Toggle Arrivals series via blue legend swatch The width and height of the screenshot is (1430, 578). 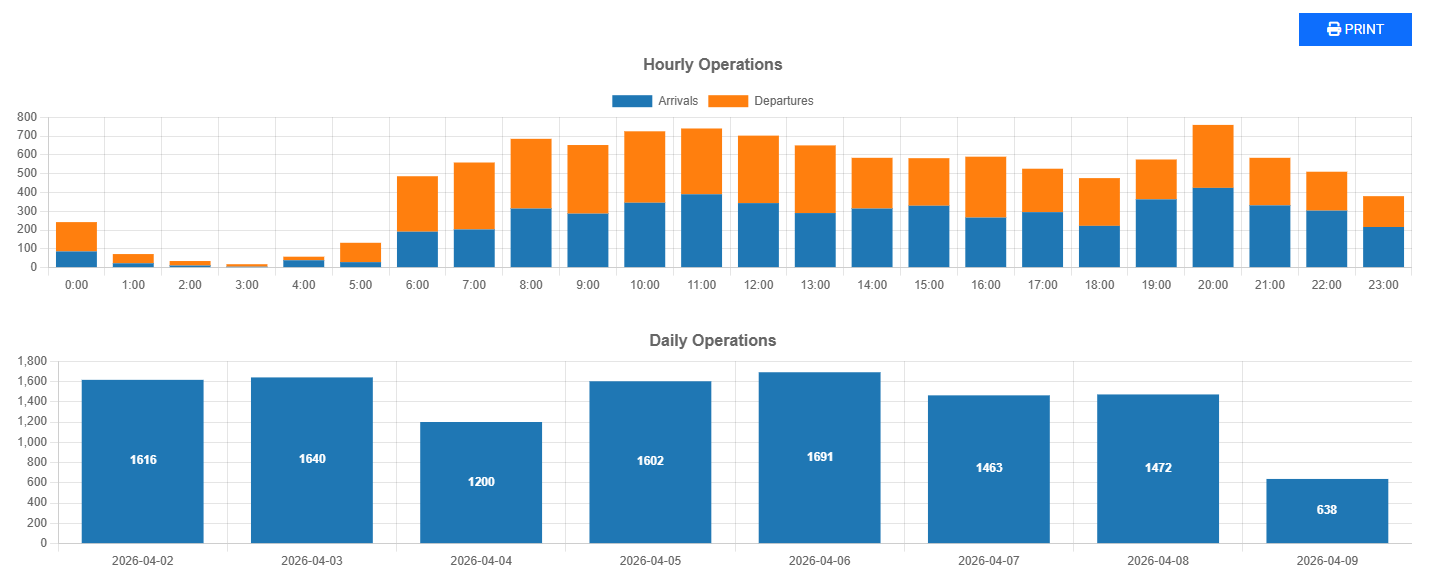pos(630,101)
